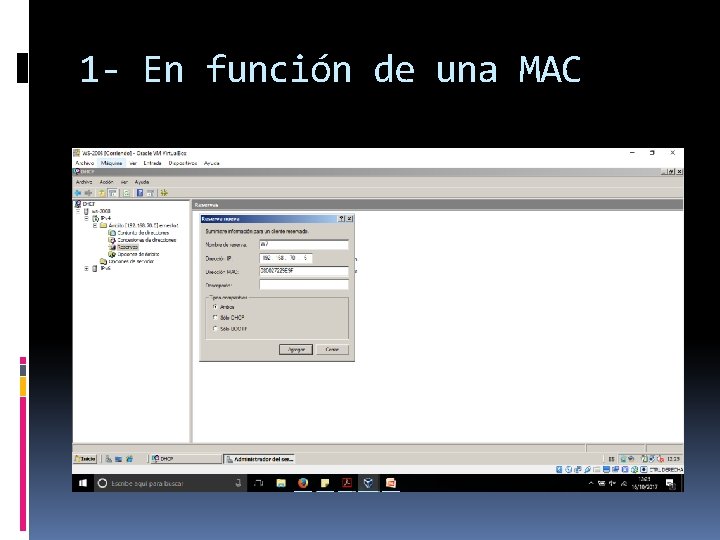Screen dimensions: 720x540
Task: Select the DHCP root tree node
Action: coord(89,204)
